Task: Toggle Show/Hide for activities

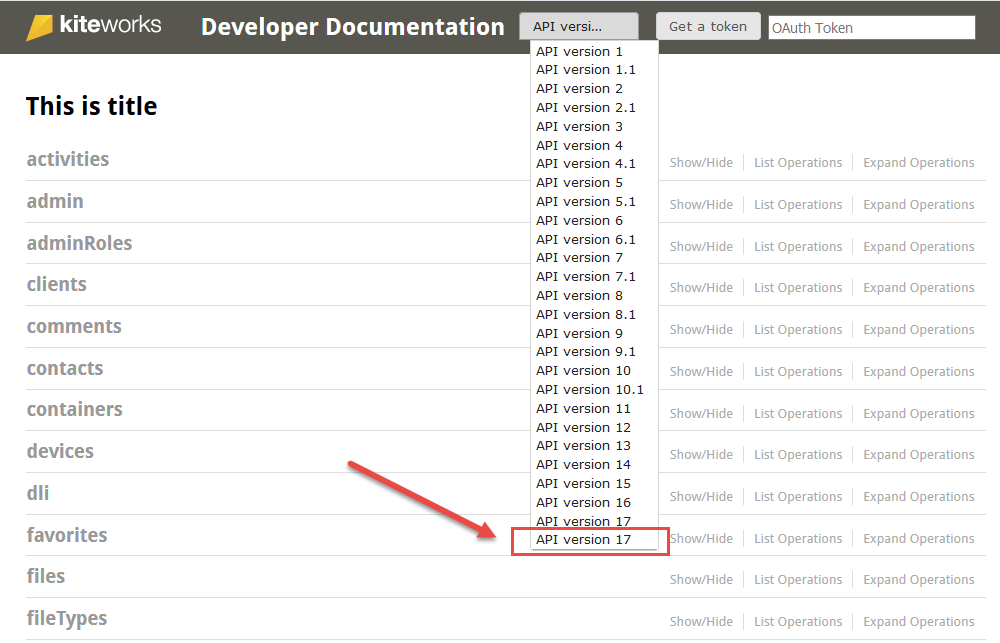Action: point(701,163)
